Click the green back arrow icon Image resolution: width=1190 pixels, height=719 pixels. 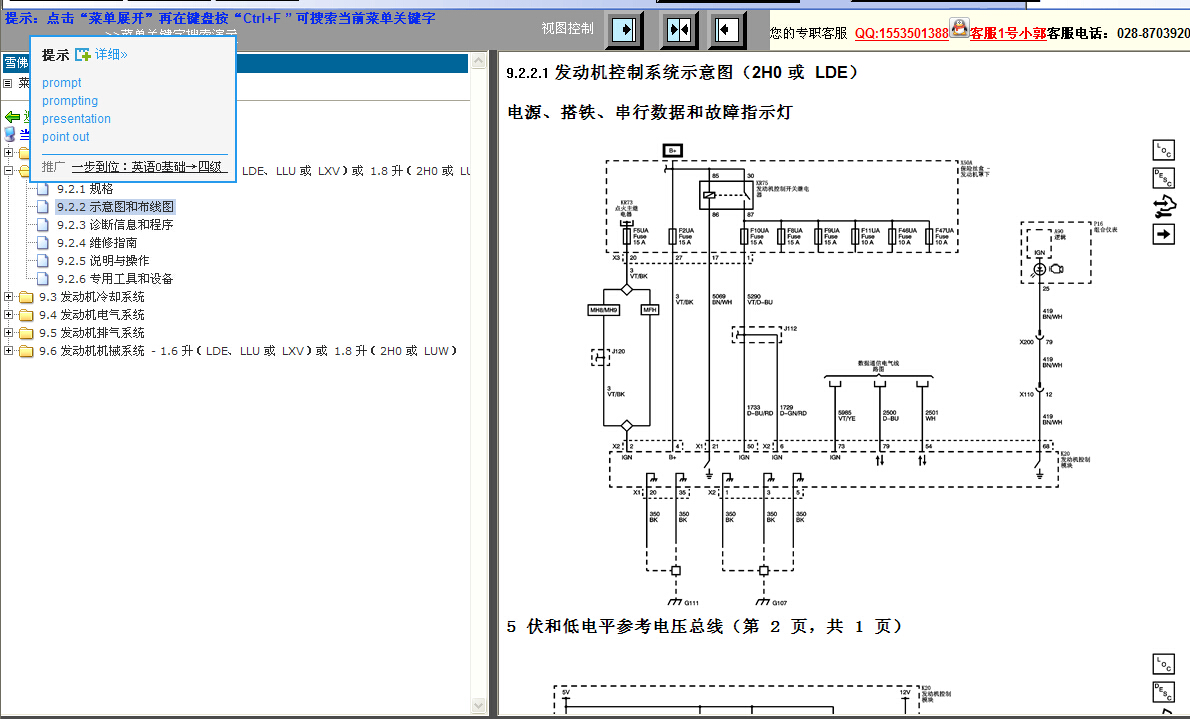[12, 117]
